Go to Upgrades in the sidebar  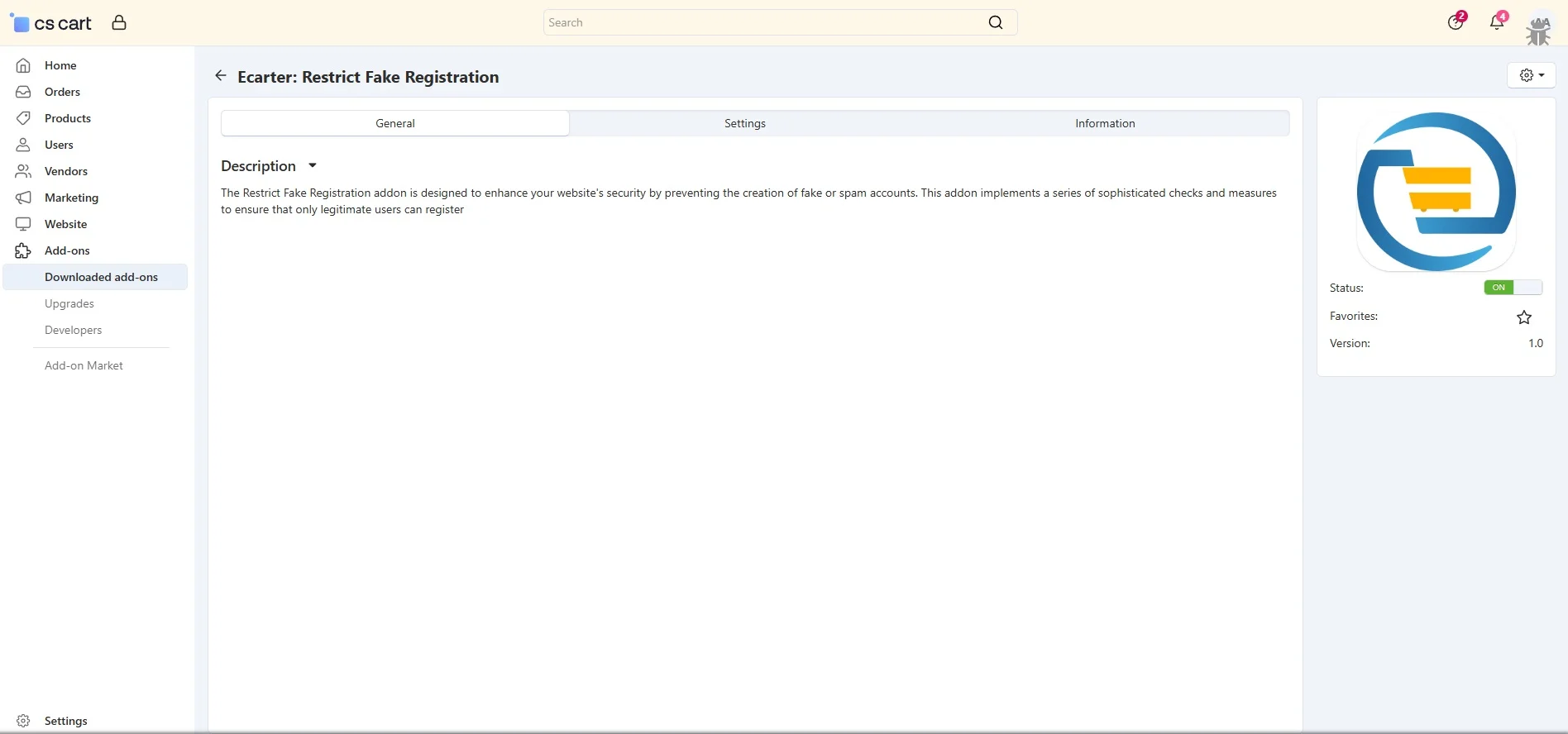69,303
